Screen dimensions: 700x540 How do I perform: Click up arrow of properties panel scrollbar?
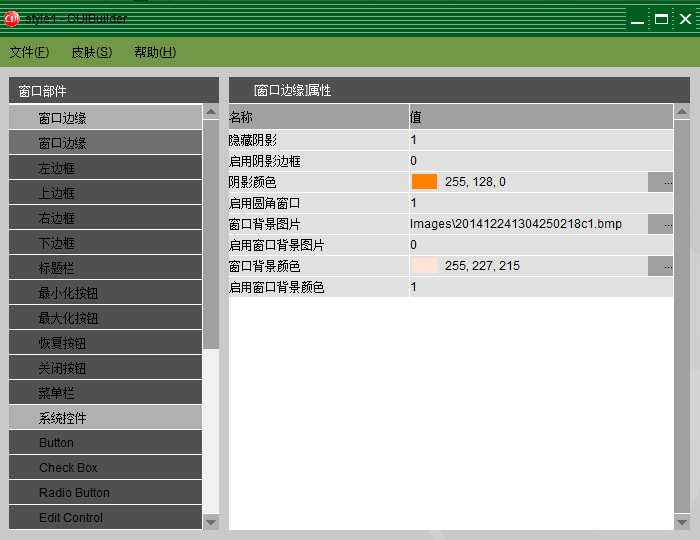click(x=682, y=112)
